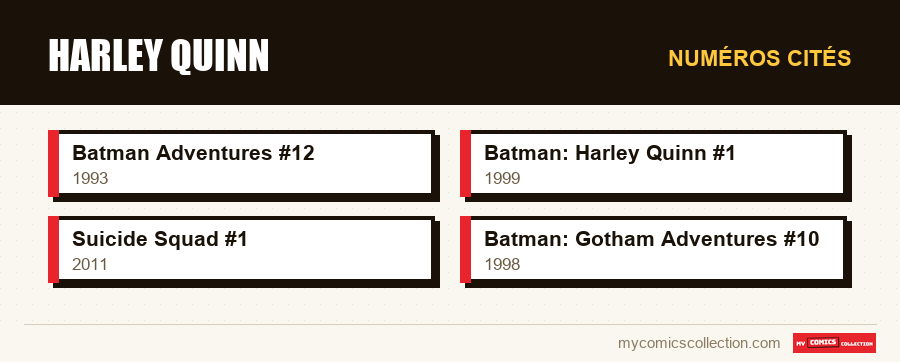This screenshot has height=362, width=900.
Task: Click the red accent of Batman: Harley Quinn #1
Action: pos(465,164)
